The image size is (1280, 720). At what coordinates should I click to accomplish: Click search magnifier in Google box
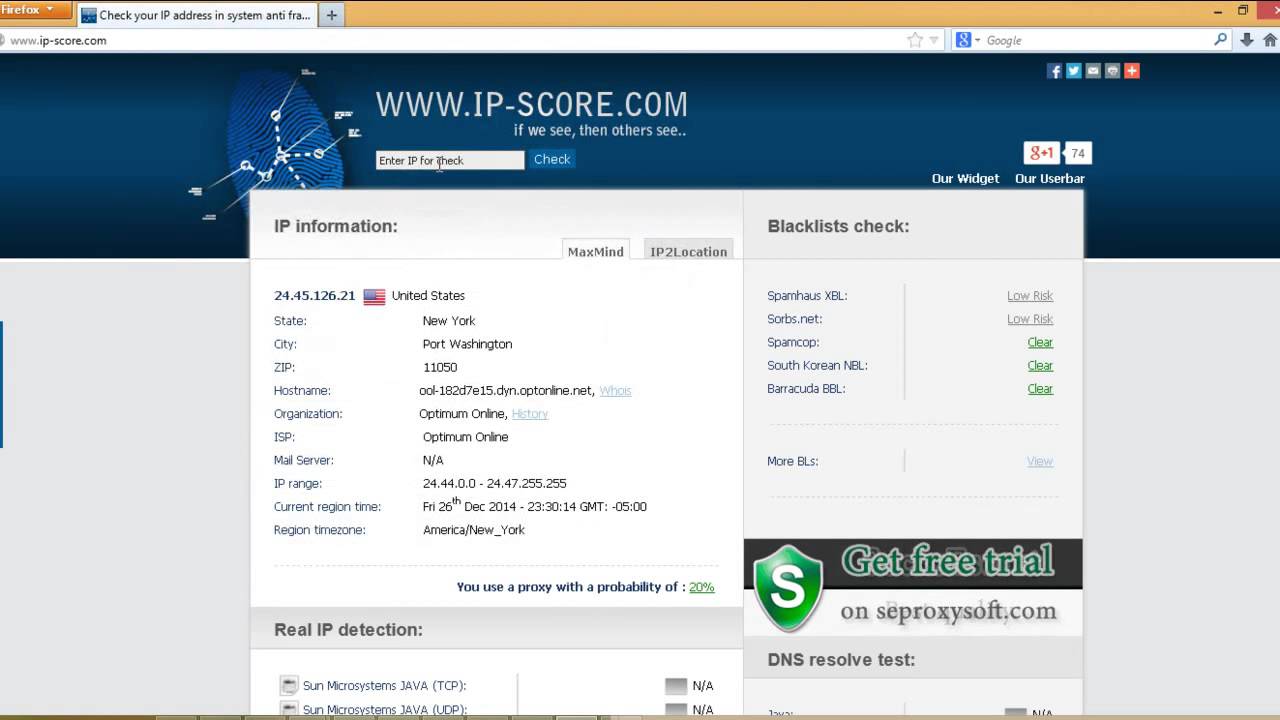pos(1220,40)
